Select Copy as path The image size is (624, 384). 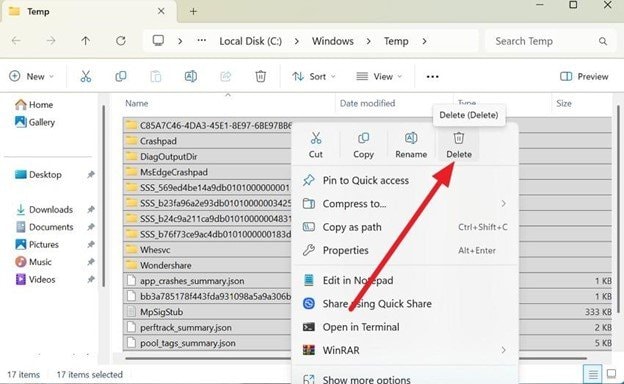405,227
